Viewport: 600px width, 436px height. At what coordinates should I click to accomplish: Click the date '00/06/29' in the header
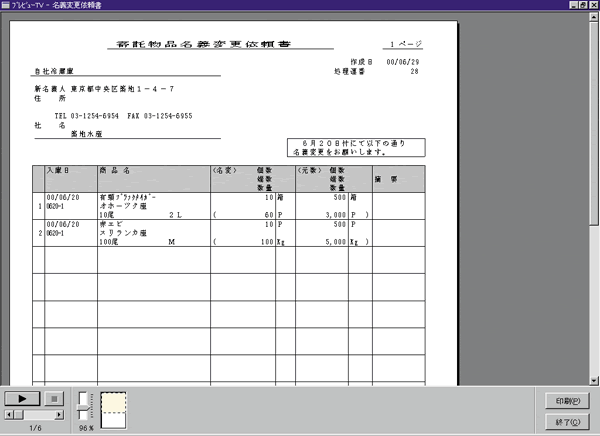pos(403,62)
